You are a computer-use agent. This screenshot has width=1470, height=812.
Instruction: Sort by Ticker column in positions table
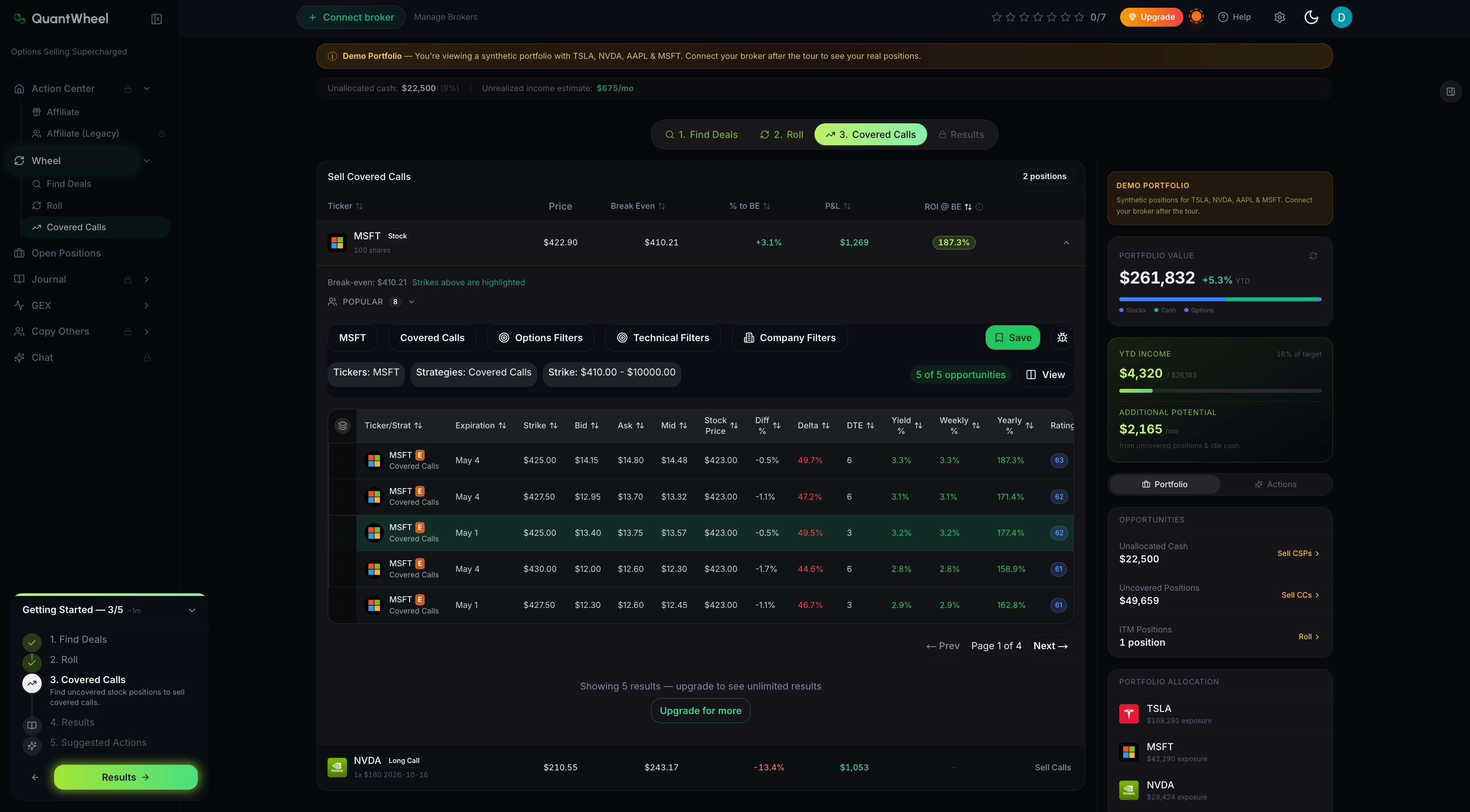coord(345,206)
